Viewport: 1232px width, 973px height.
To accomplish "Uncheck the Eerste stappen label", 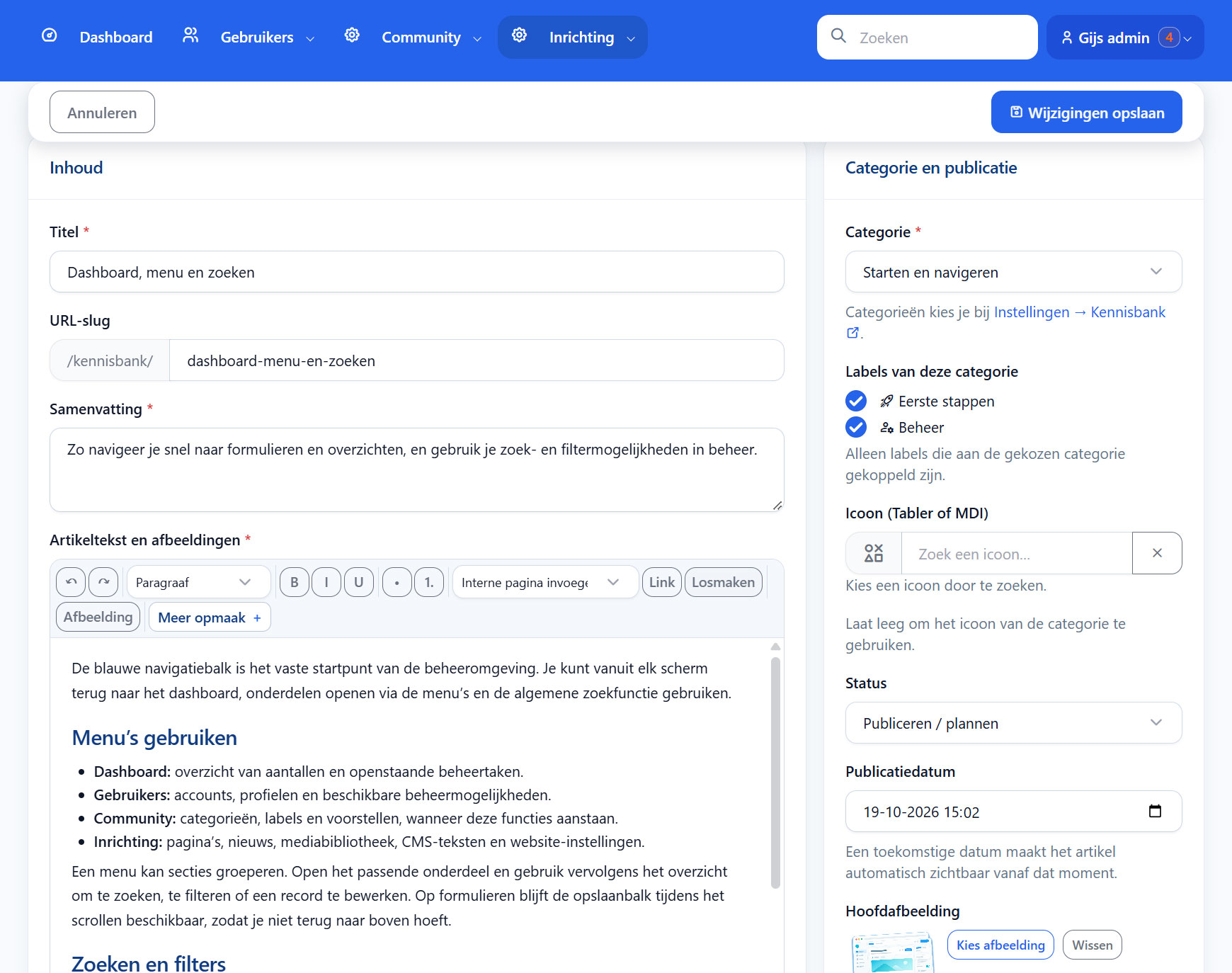I will tap(856, 402).
